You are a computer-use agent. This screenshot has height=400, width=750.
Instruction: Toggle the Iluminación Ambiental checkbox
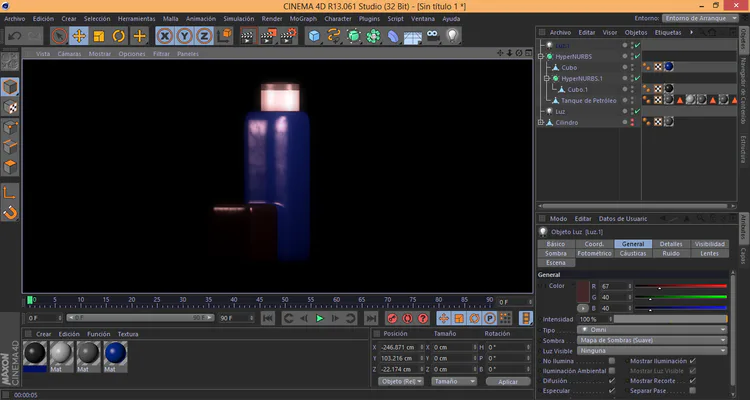tap(613, 370)
